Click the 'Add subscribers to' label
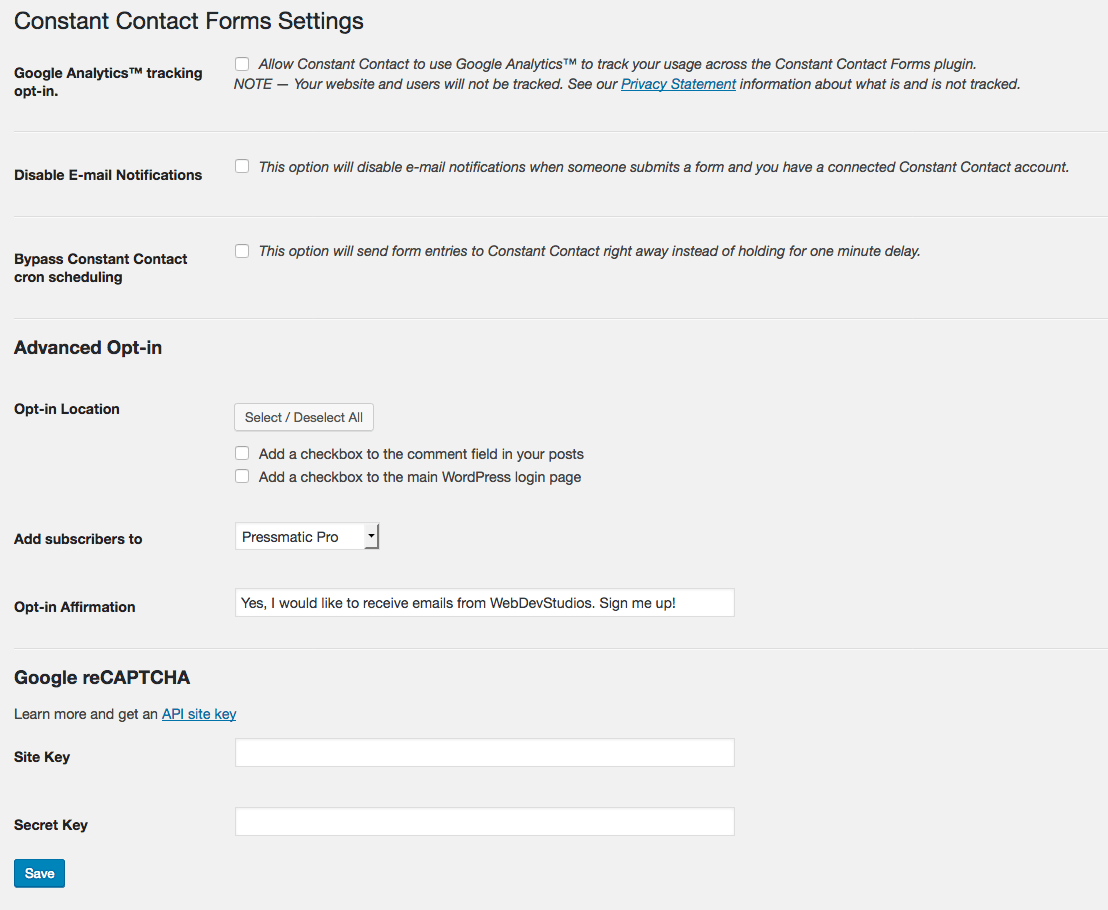This screenshot has width=1108, height=910. pos(78,539)
